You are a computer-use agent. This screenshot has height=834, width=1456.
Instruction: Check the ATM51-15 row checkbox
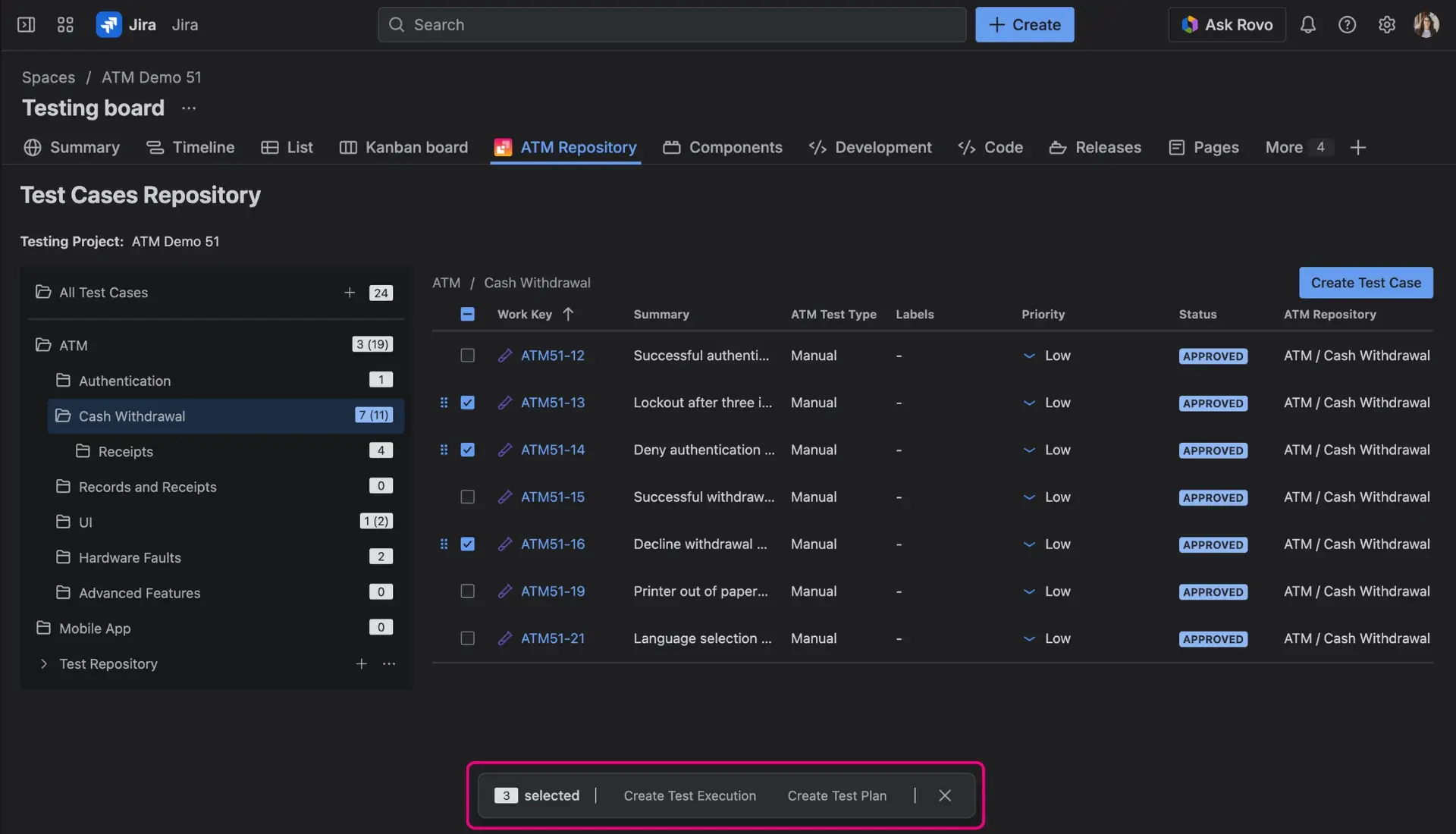pos(467,497)
